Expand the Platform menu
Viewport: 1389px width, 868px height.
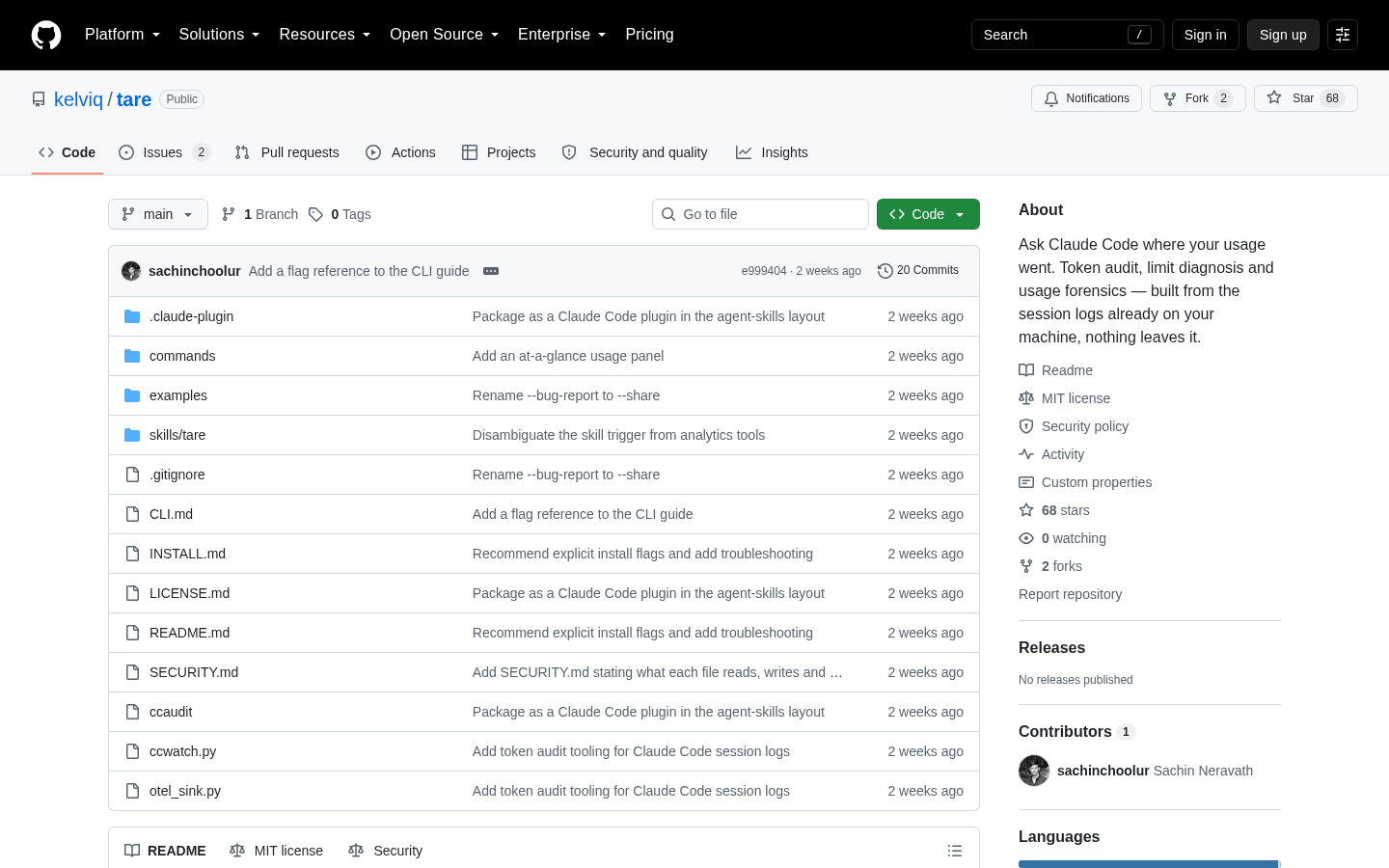123,35
